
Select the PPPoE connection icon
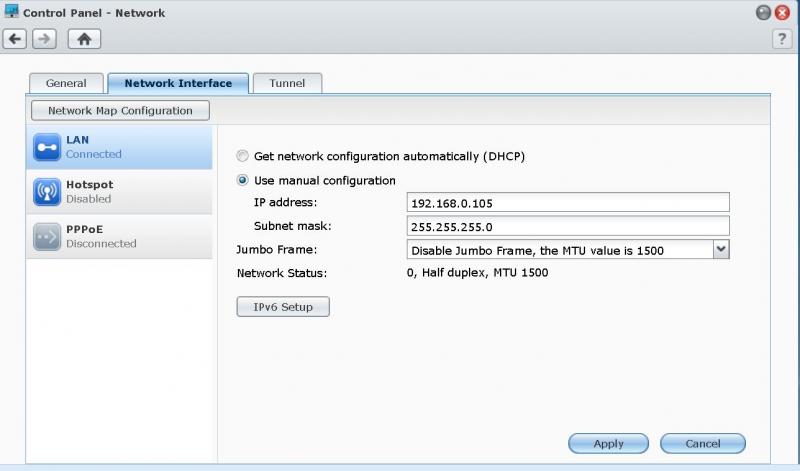coord(47,237)
